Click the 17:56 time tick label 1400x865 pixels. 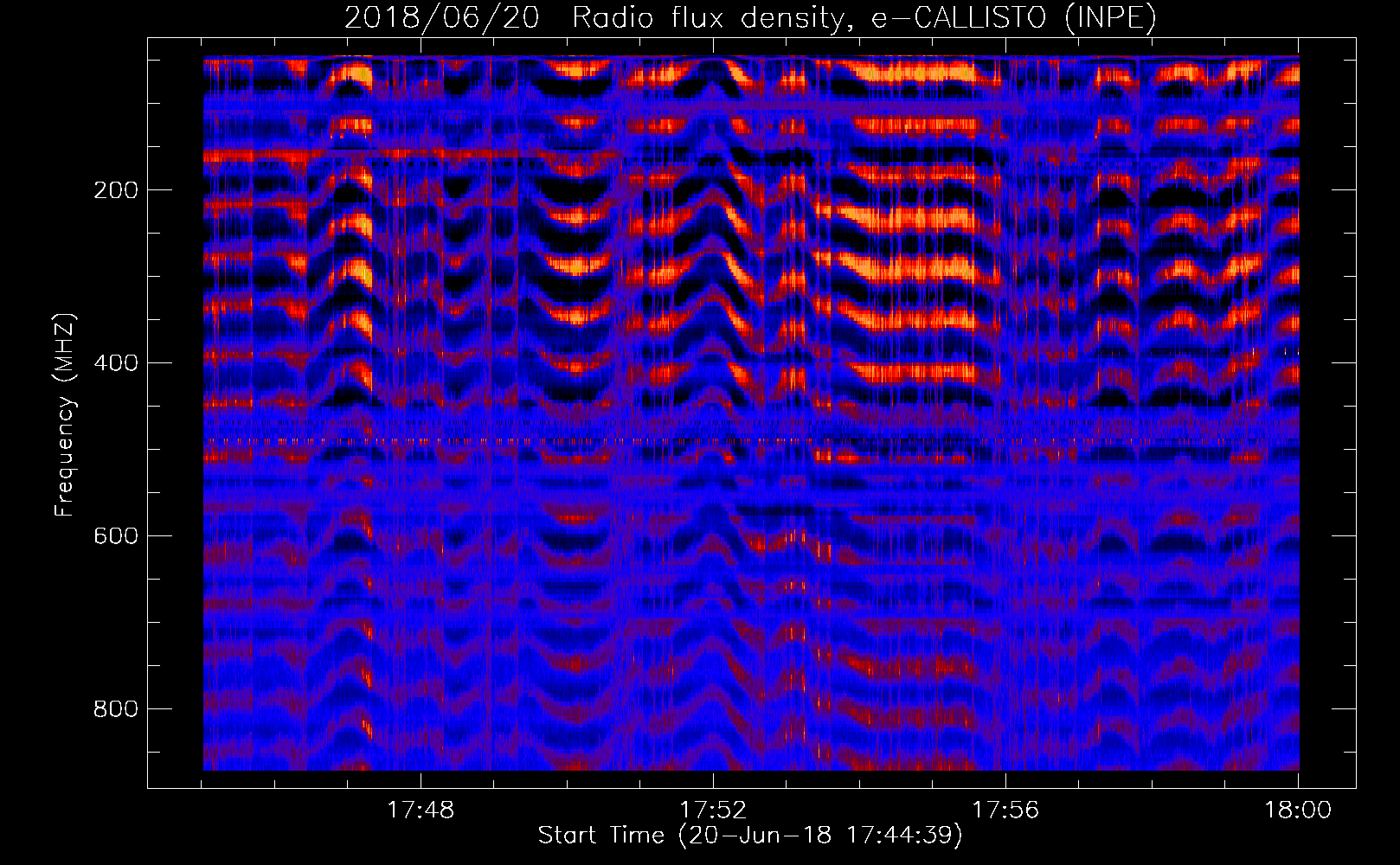[1005, 811]
